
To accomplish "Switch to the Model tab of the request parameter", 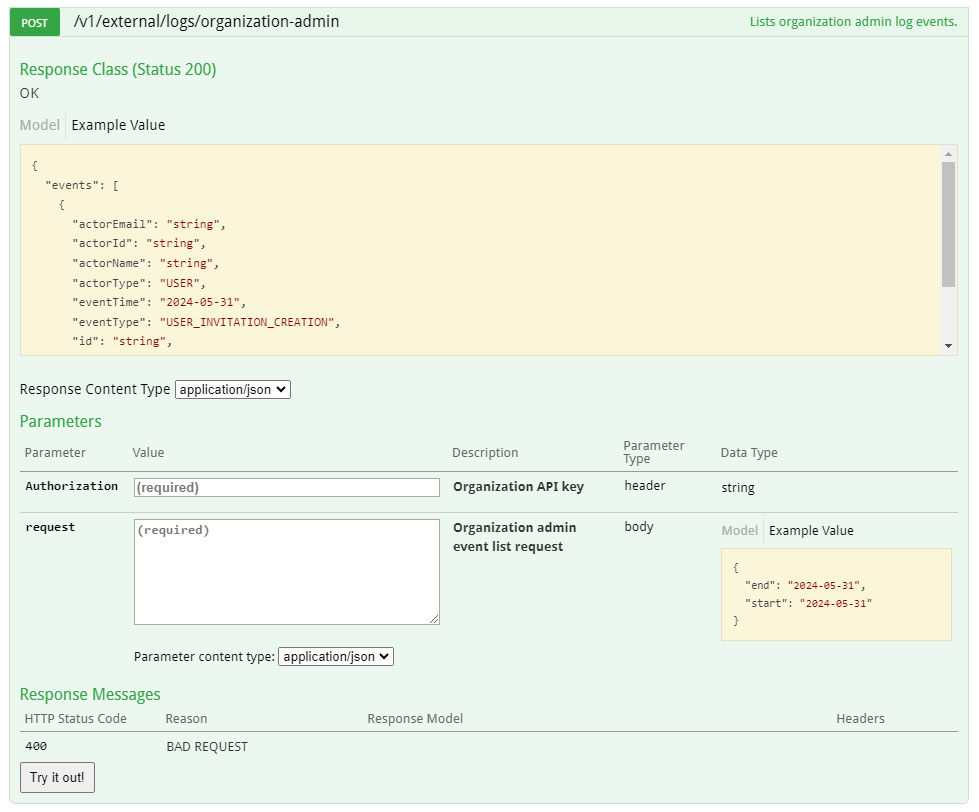I will coord(739,530).
